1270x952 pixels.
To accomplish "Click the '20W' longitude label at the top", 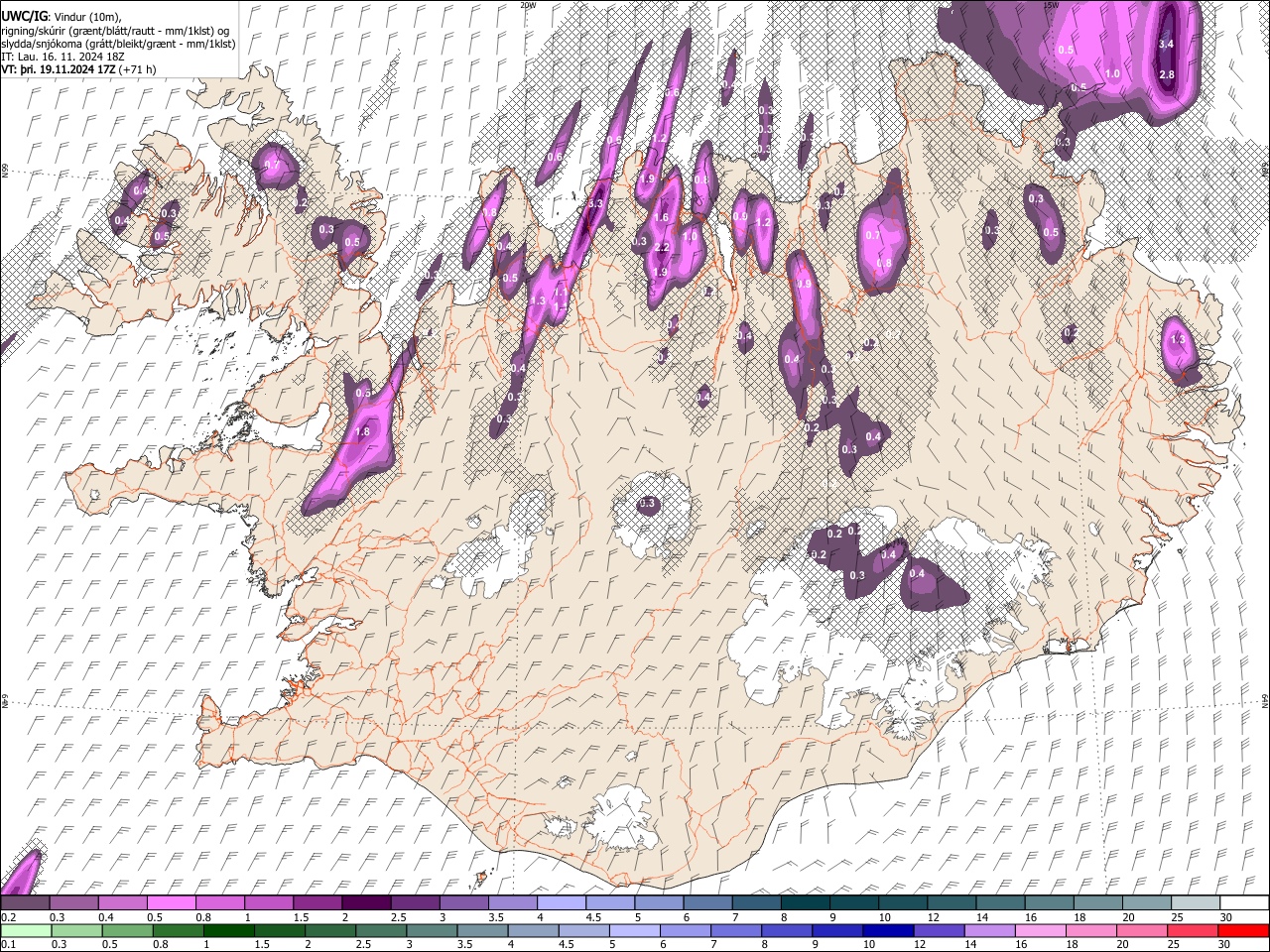I will click(x=528, y=5).
